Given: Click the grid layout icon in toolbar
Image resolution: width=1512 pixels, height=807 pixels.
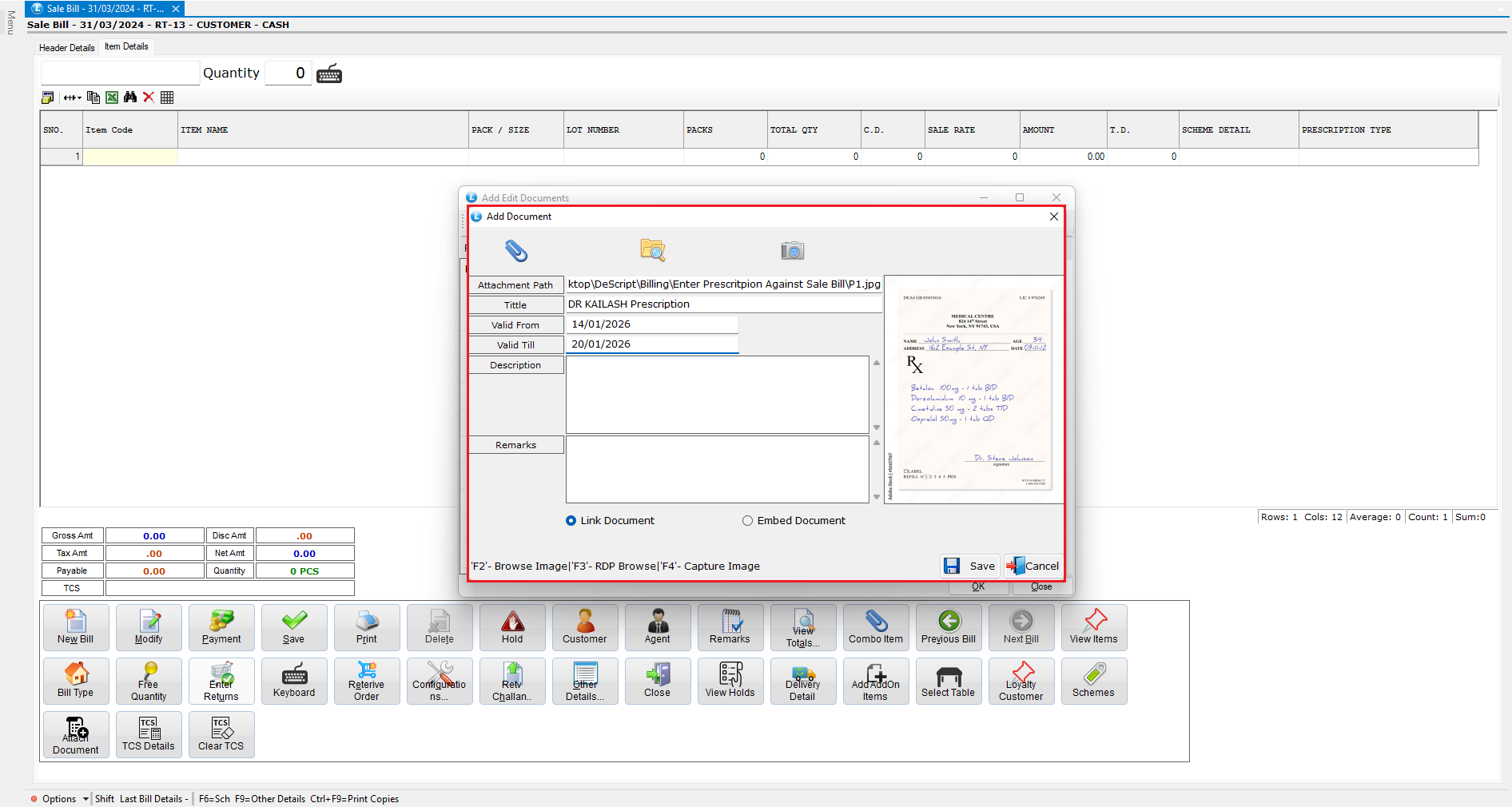Looking at the screenshot, I should tap(167, 97).
